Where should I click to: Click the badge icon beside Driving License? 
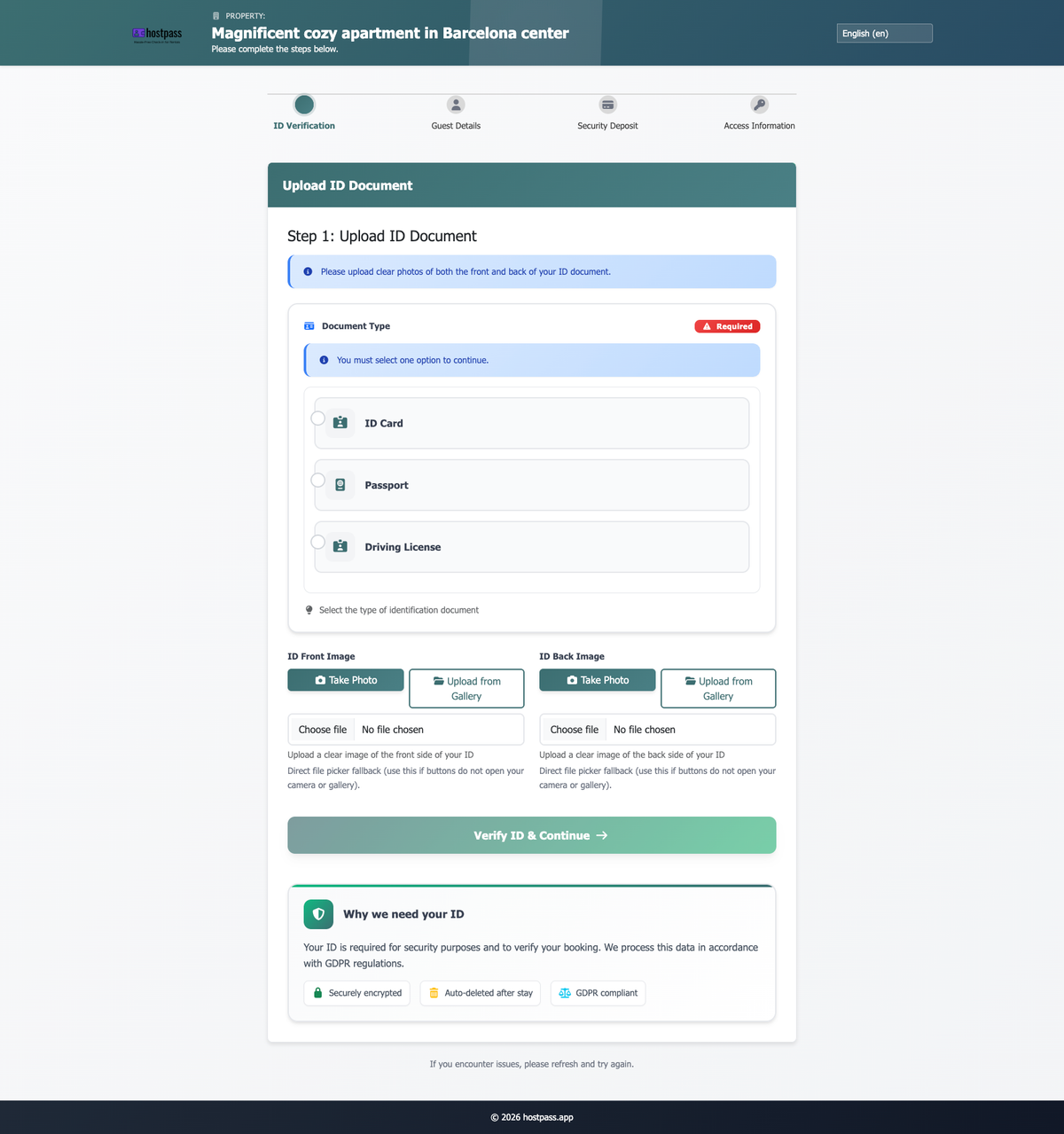click(340, 546)
